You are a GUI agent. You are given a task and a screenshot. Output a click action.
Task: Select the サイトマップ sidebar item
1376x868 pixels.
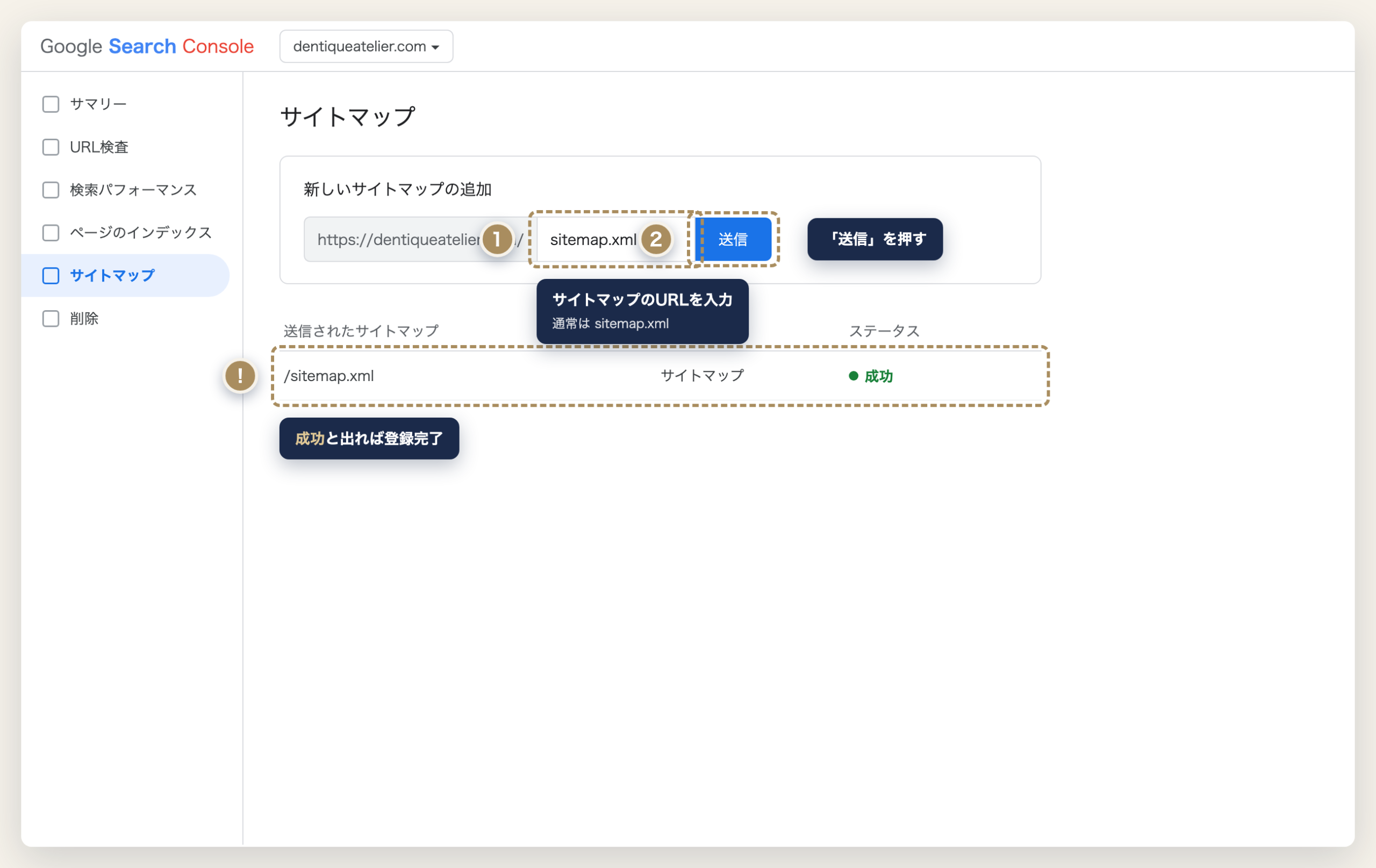click(x=125, y=275)
